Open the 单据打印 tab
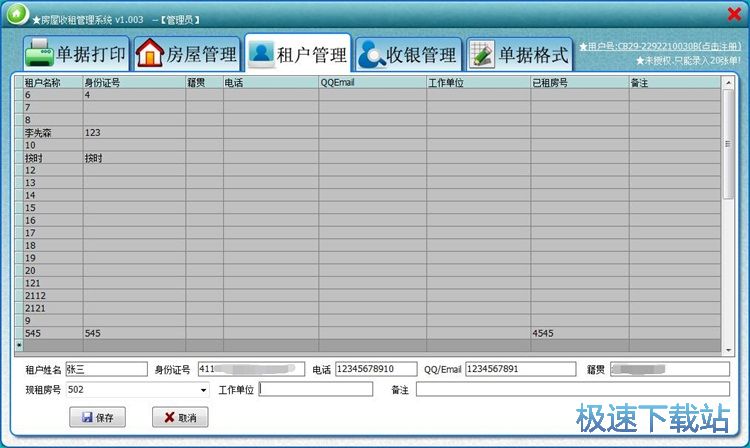750x448 pixels. point(77,54)
